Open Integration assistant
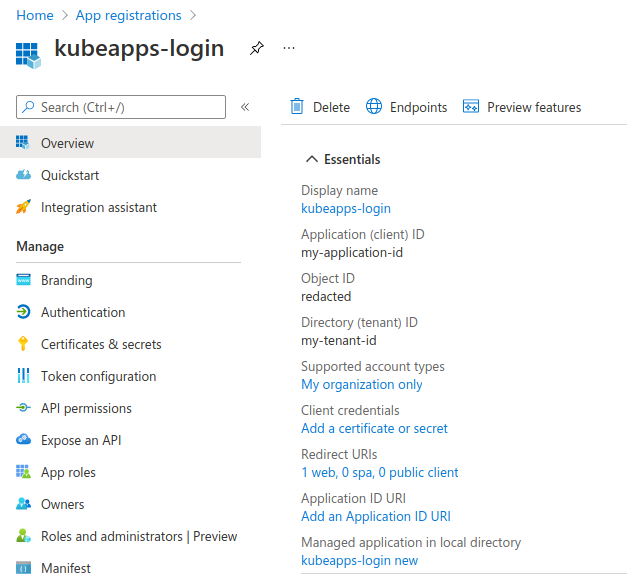The image size is (627, 582). [99, 207]
